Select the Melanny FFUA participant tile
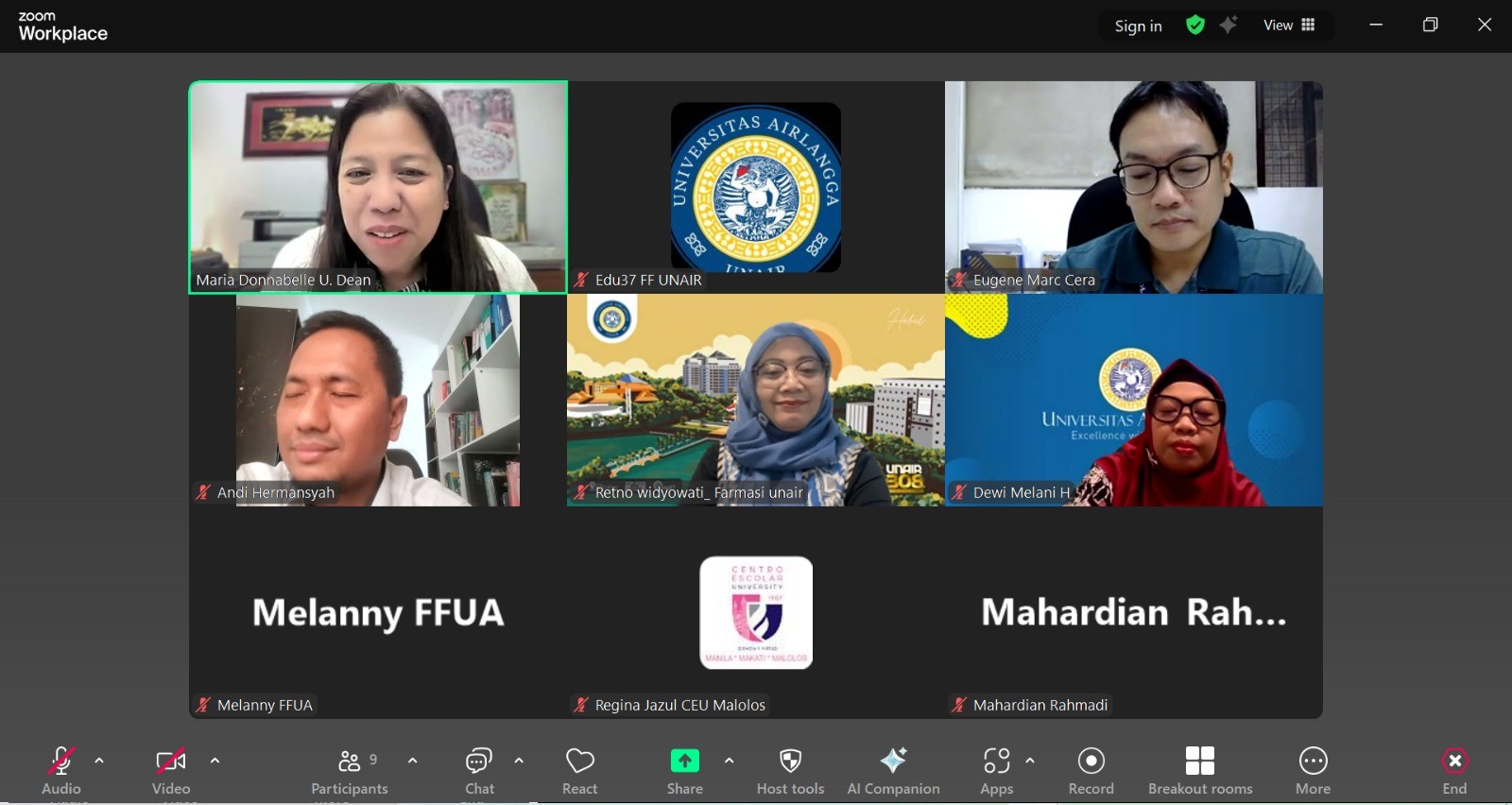This screenshot has width=1512, height=805. [x=378, y=612]
